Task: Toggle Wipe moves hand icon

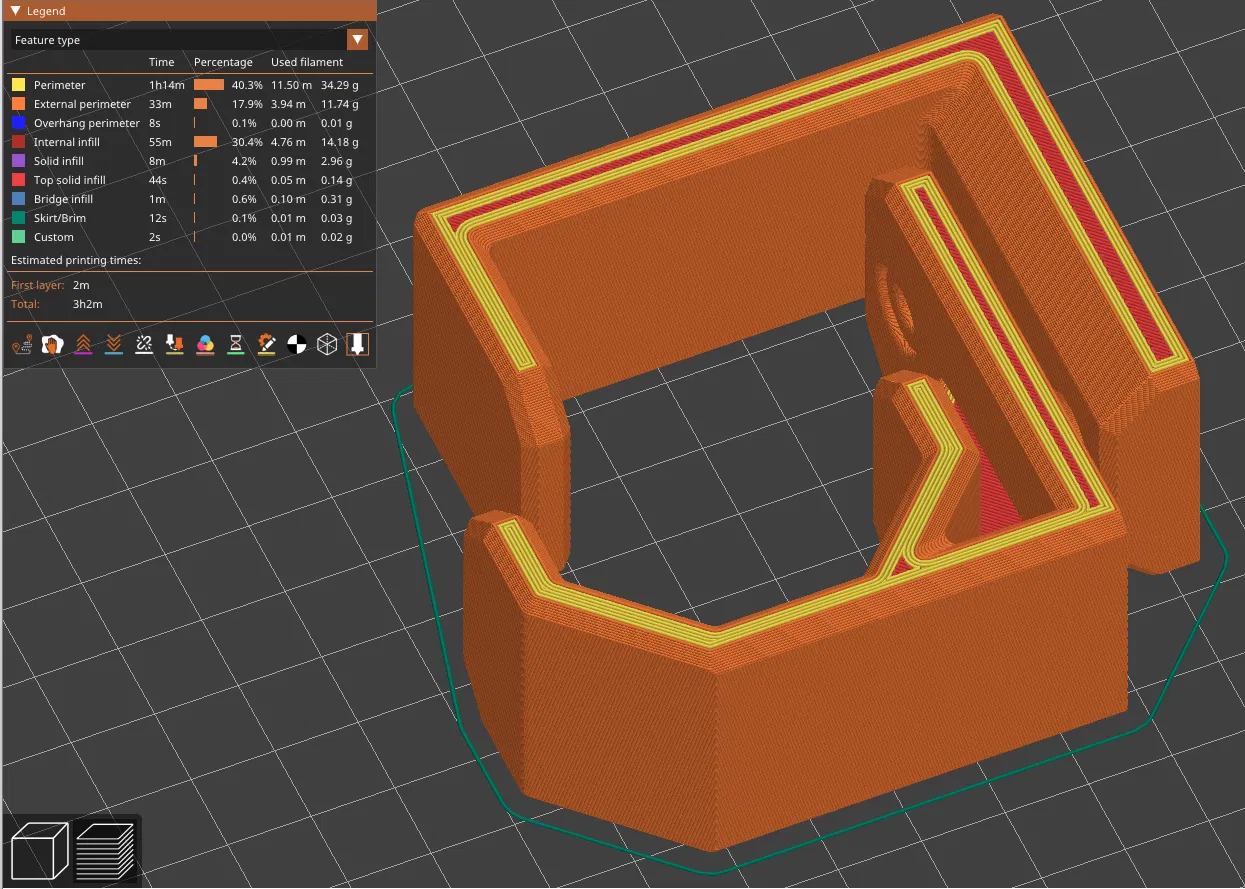Action: (53, 345)
